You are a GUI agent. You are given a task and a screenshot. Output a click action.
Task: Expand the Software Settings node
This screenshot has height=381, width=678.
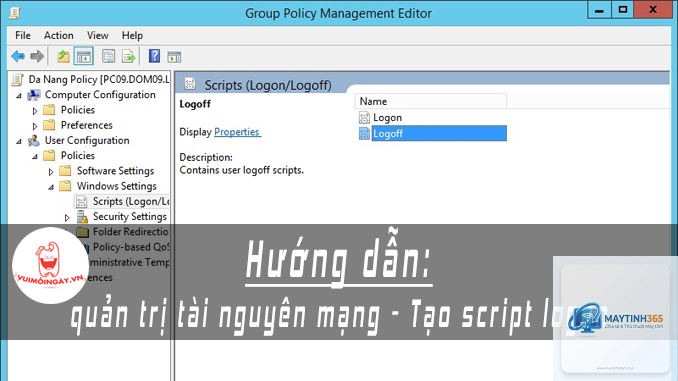51,172
